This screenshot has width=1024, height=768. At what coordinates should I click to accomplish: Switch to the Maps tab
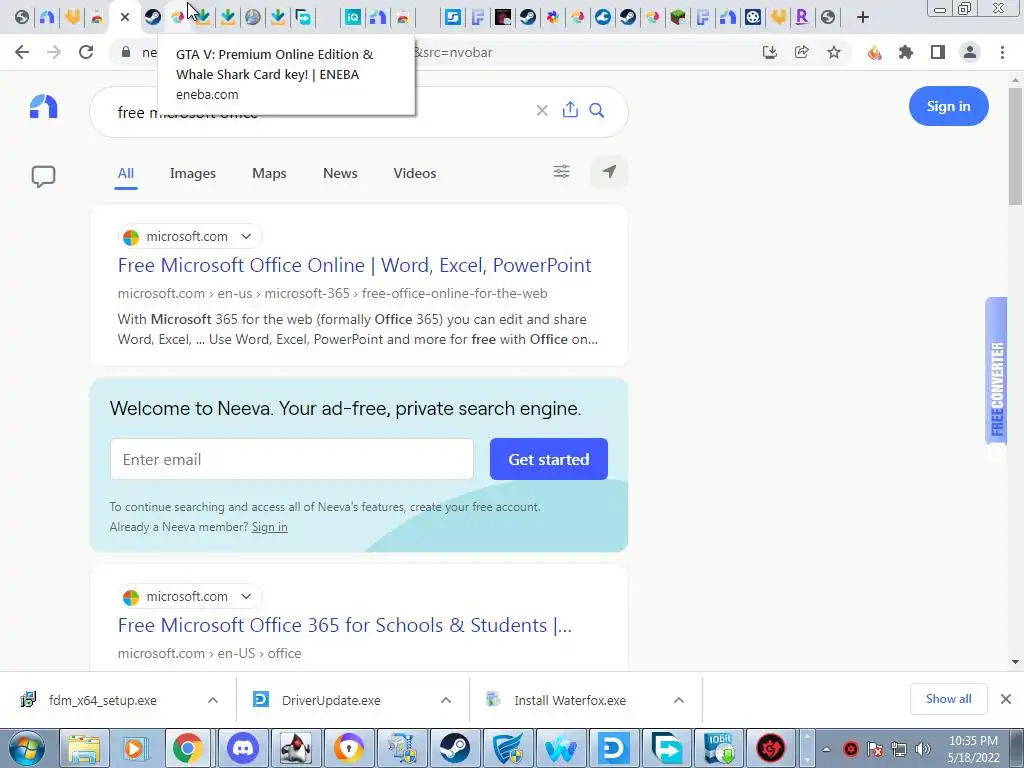tap(269, 173)
